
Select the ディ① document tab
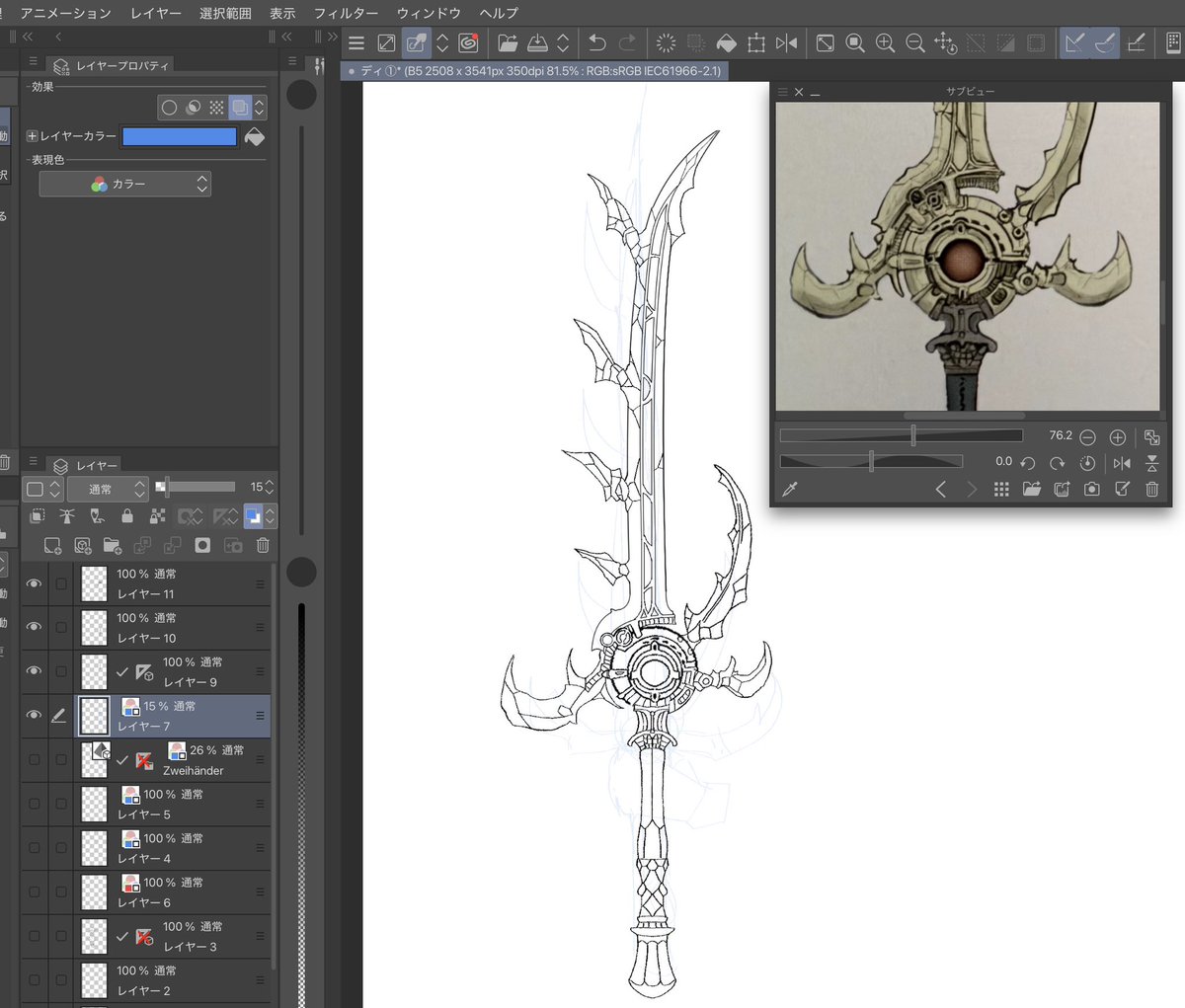point(533,71)
